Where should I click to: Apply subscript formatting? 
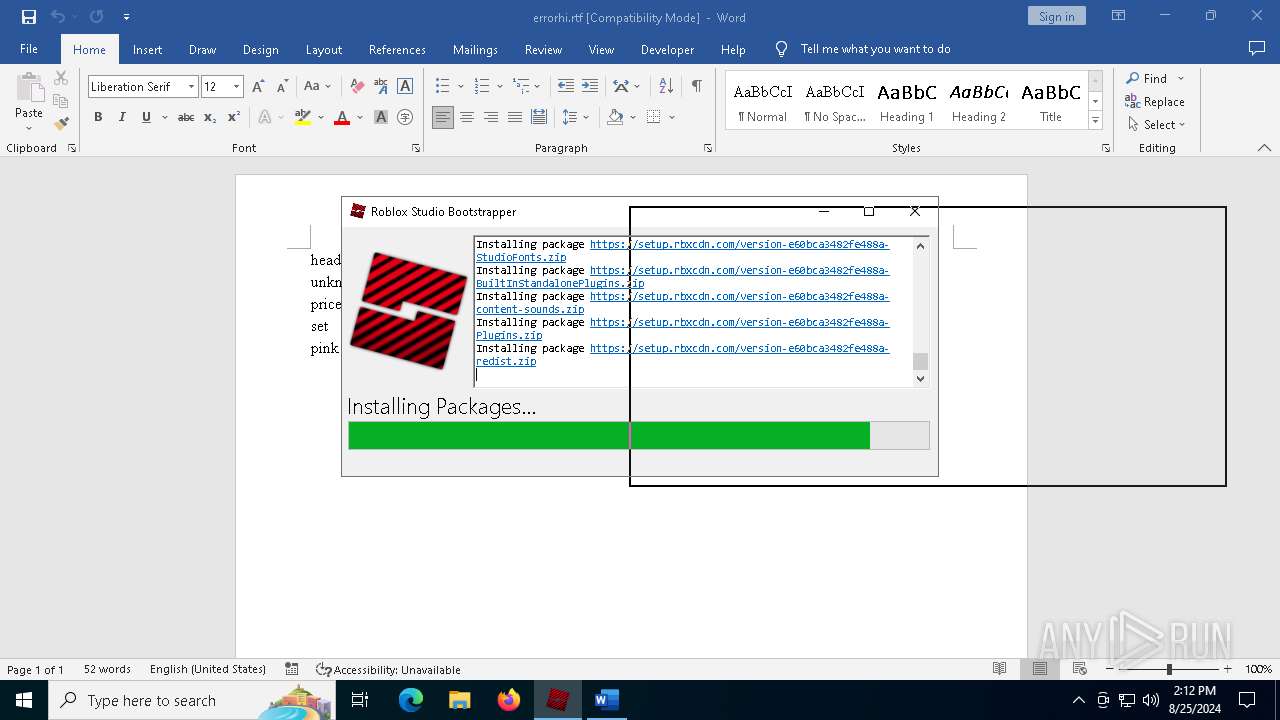coord(210,117)
